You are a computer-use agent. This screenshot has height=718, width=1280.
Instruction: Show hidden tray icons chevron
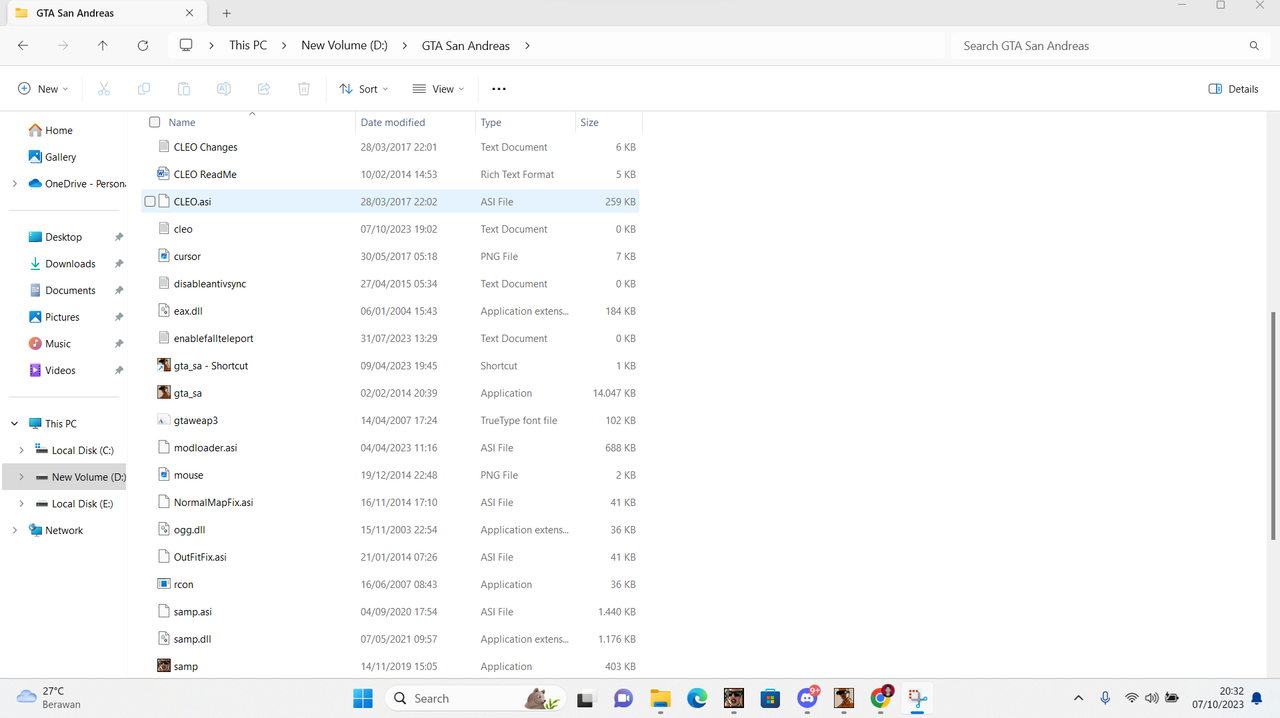coord(1078,698)
